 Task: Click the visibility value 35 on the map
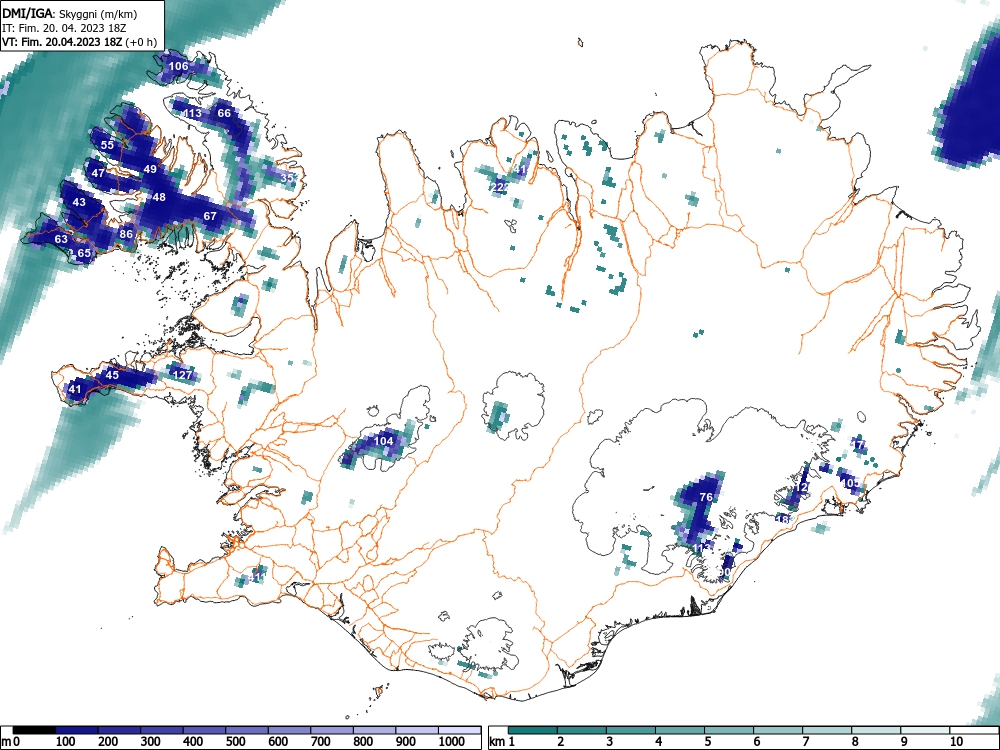click(288, 178)
